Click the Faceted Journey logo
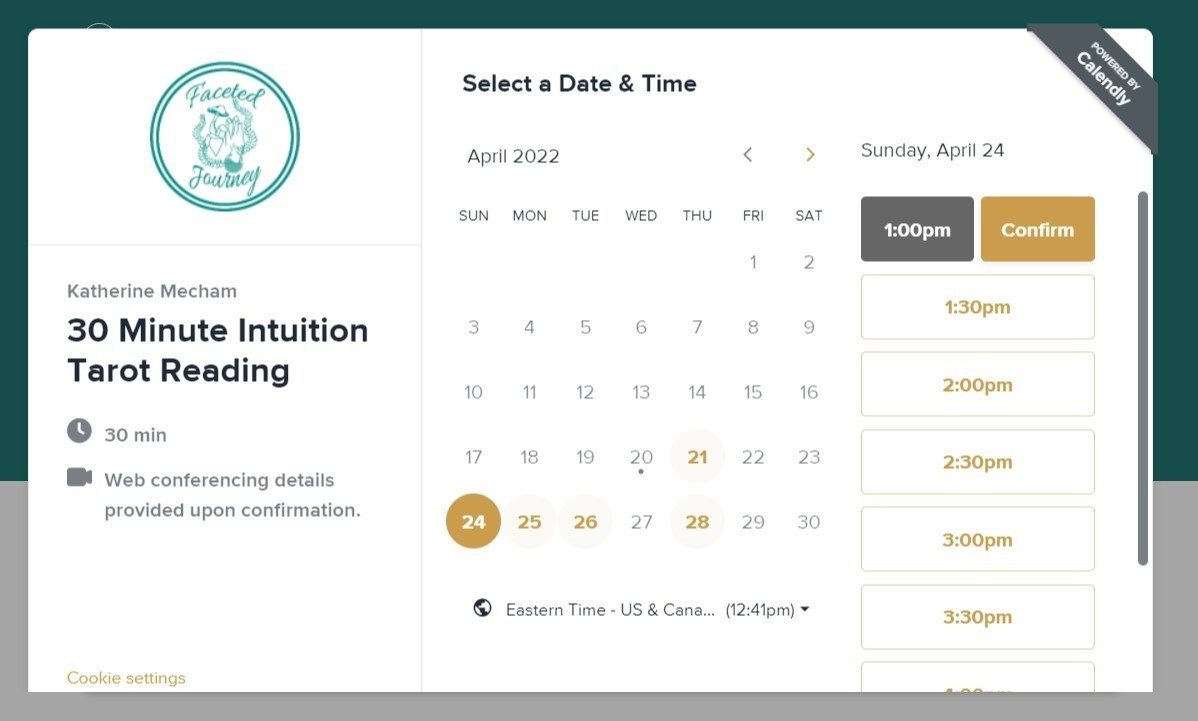Screen dimensions: 1198x721 (x=224, y=137)
